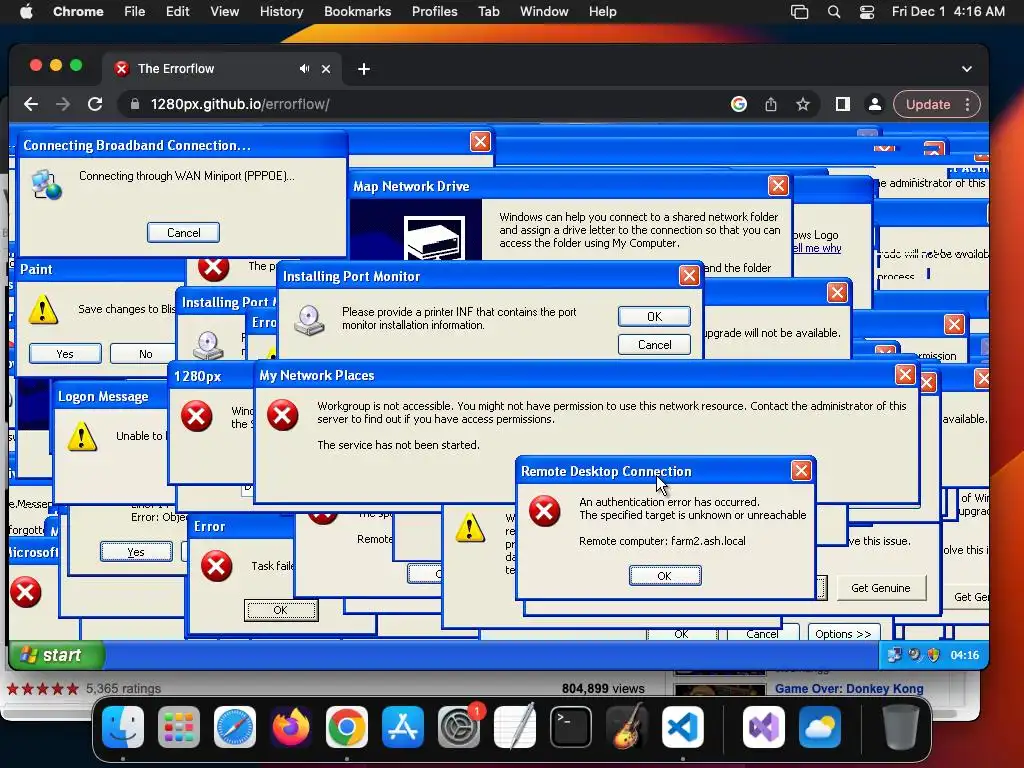Click the Chrome forward arrow
This screenshot has height=768, width=1024.
(63, 104)
